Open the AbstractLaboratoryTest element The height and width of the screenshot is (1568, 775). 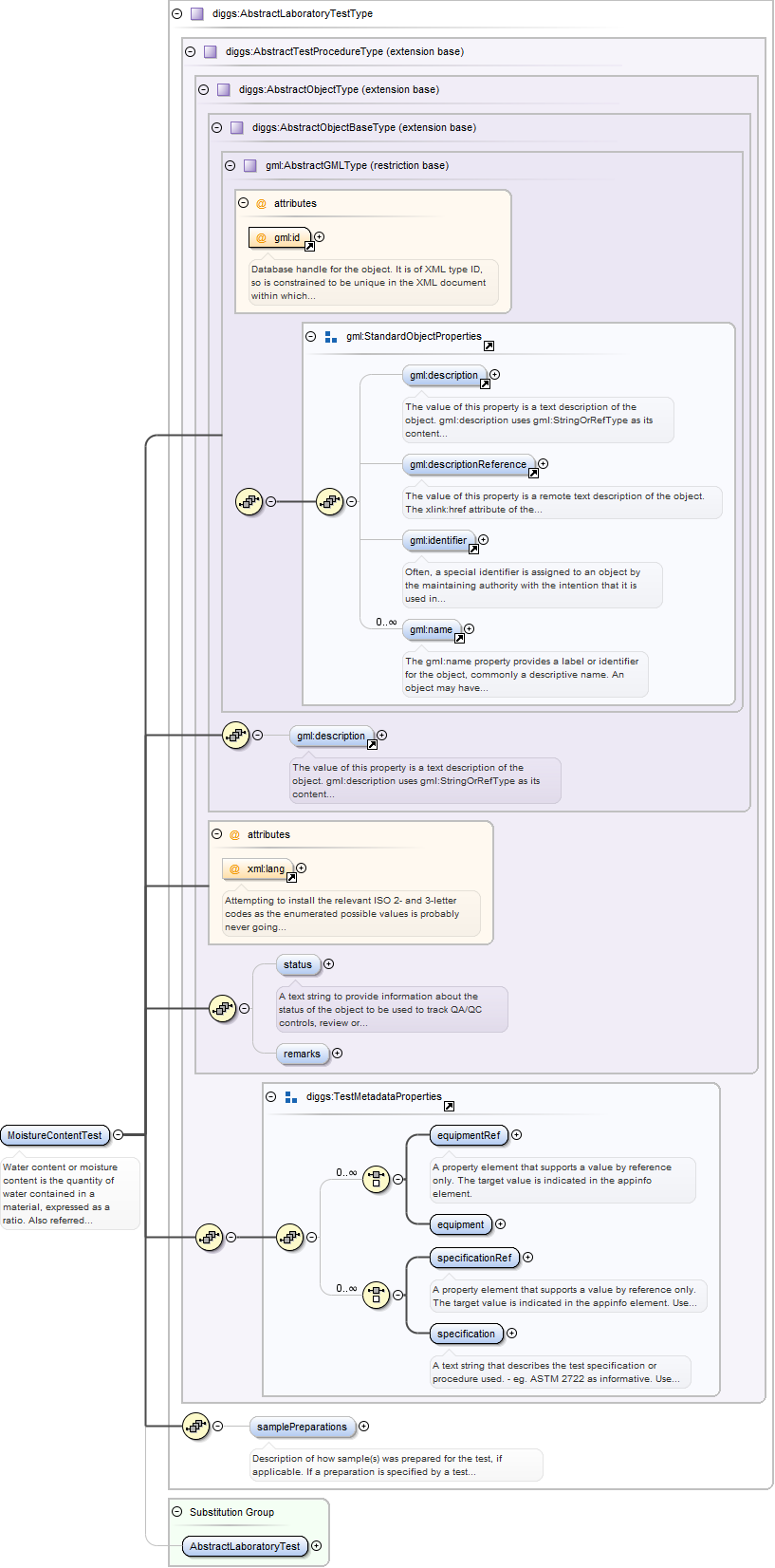click(245, 1546)
